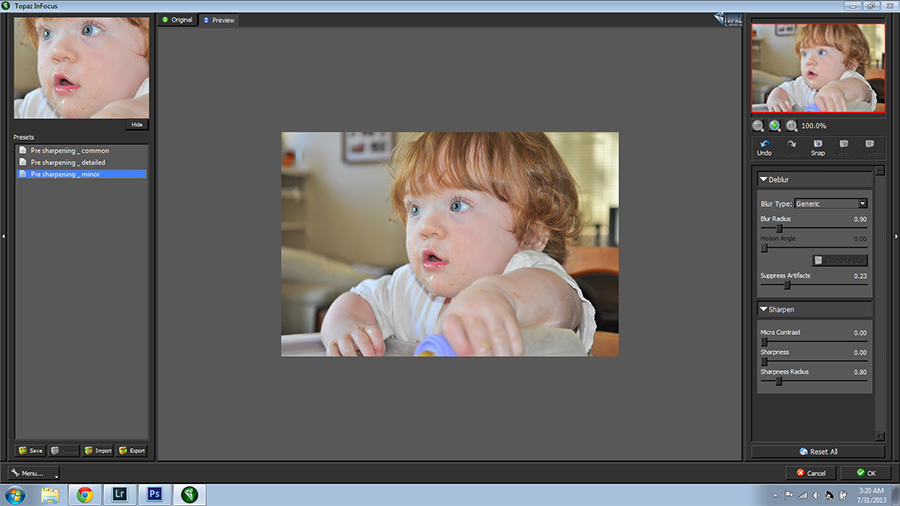Open the Menu... dropdown button
900x506 pixels.
33,473
